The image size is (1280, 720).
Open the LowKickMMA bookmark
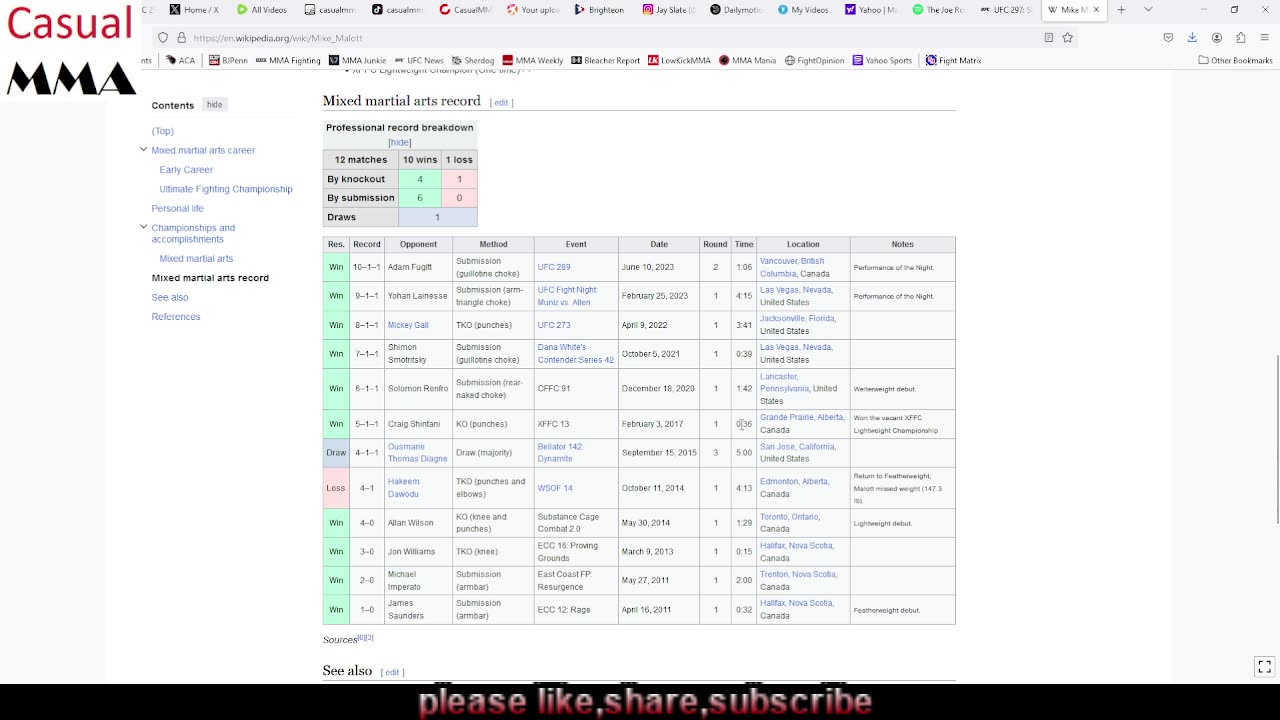tap(679, 60)
